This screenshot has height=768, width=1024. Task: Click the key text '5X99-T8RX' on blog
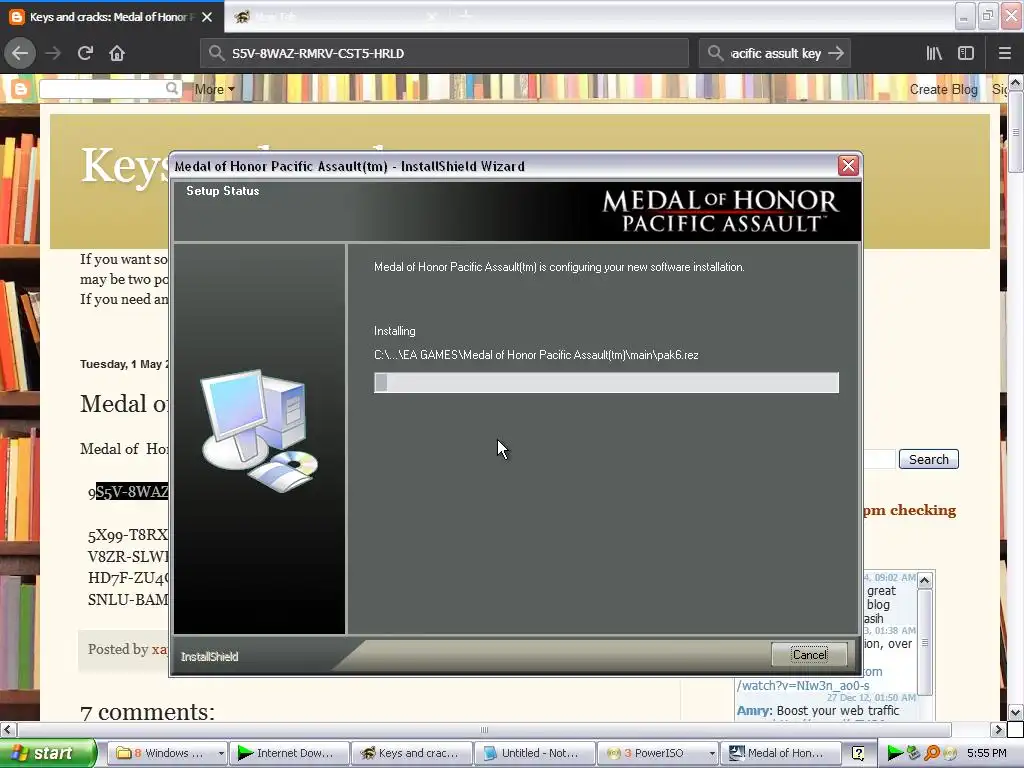[128, 535]
